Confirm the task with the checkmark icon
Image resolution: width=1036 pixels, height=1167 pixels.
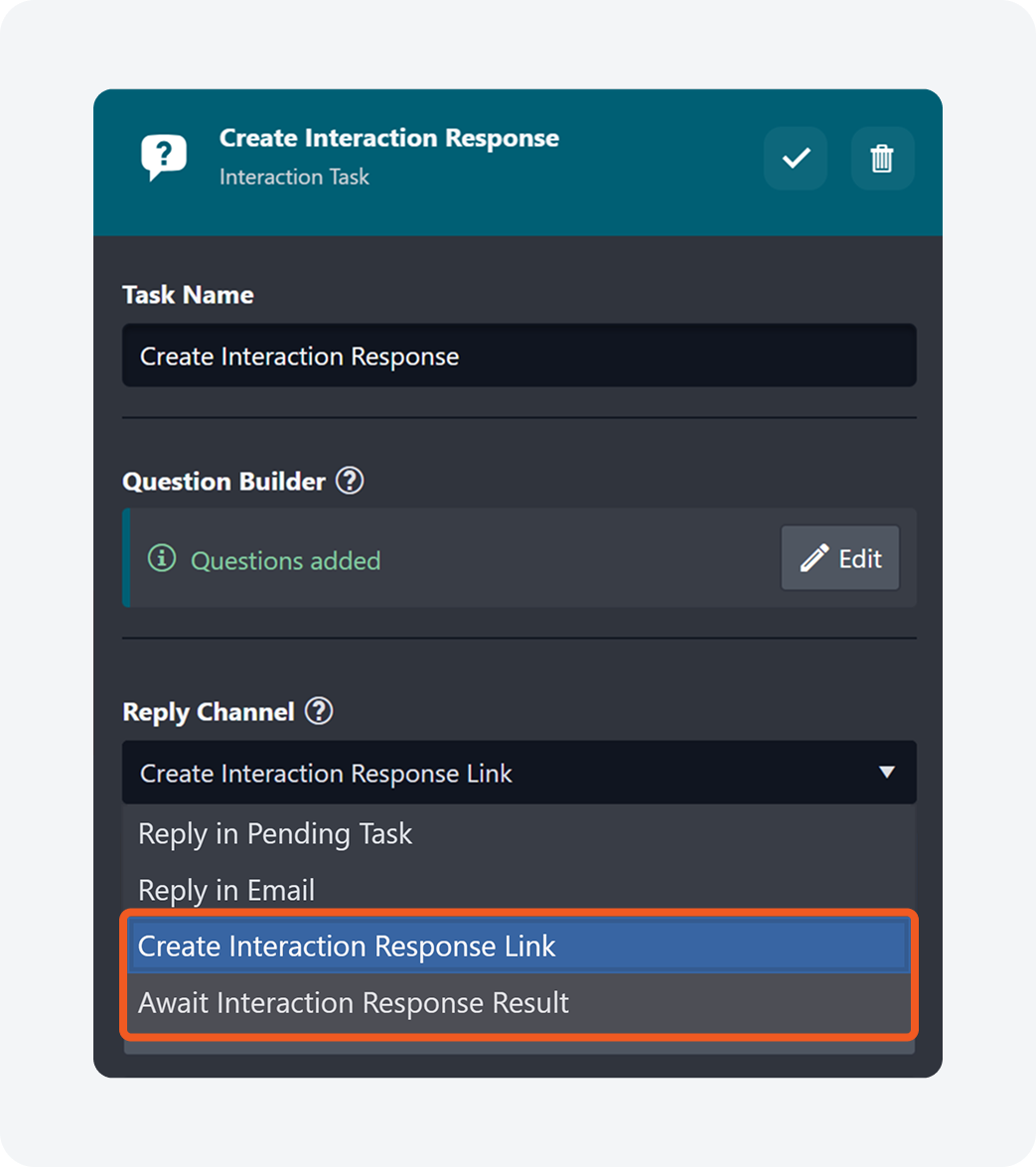796,158
